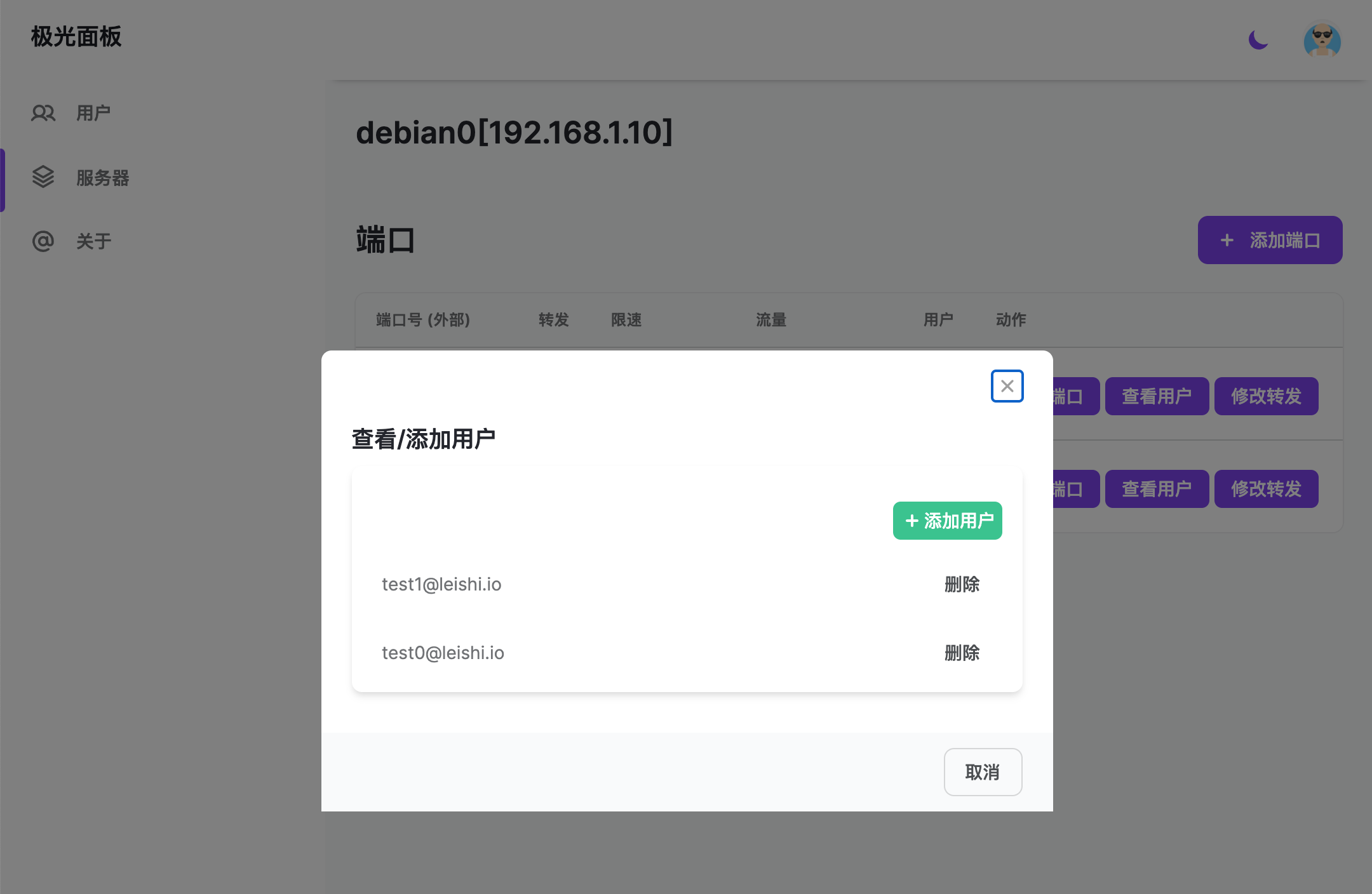Click the 极光面板 logo title

76,37
